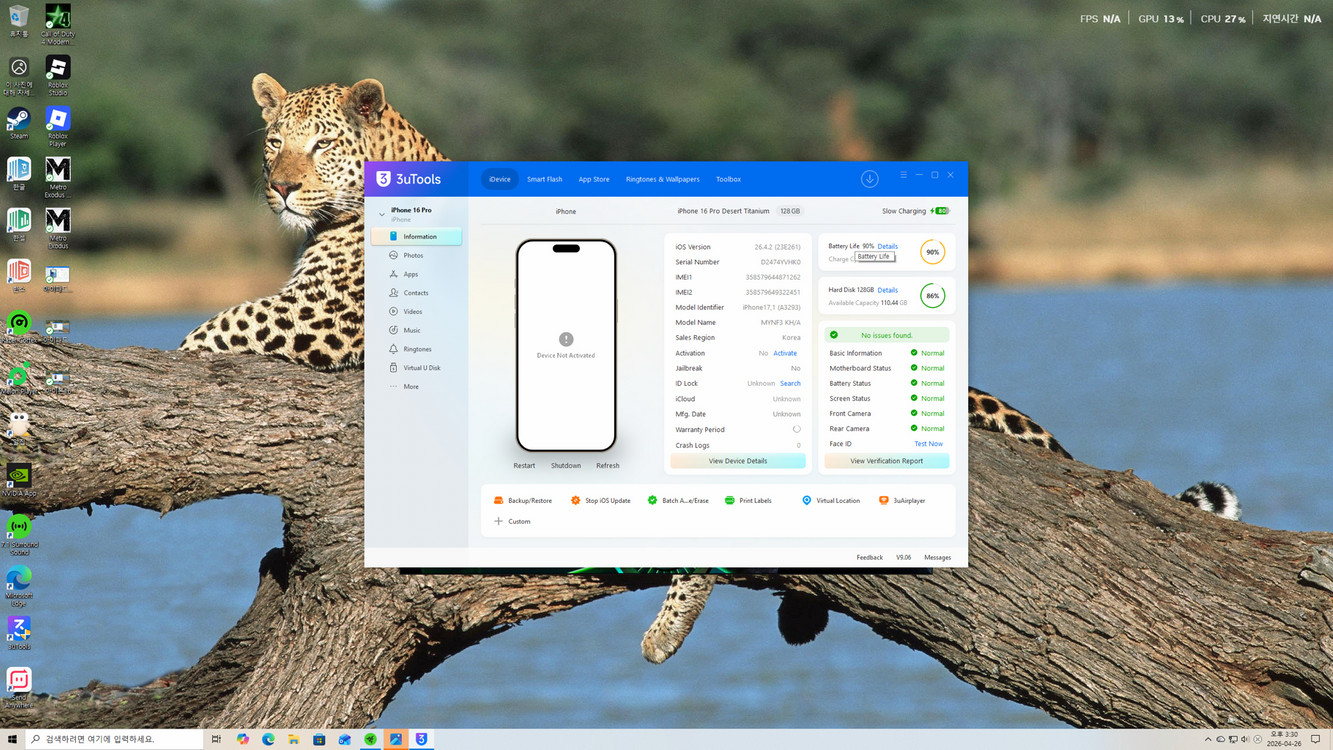Switch to the Smart Flash tab

(x=544, y=180)
